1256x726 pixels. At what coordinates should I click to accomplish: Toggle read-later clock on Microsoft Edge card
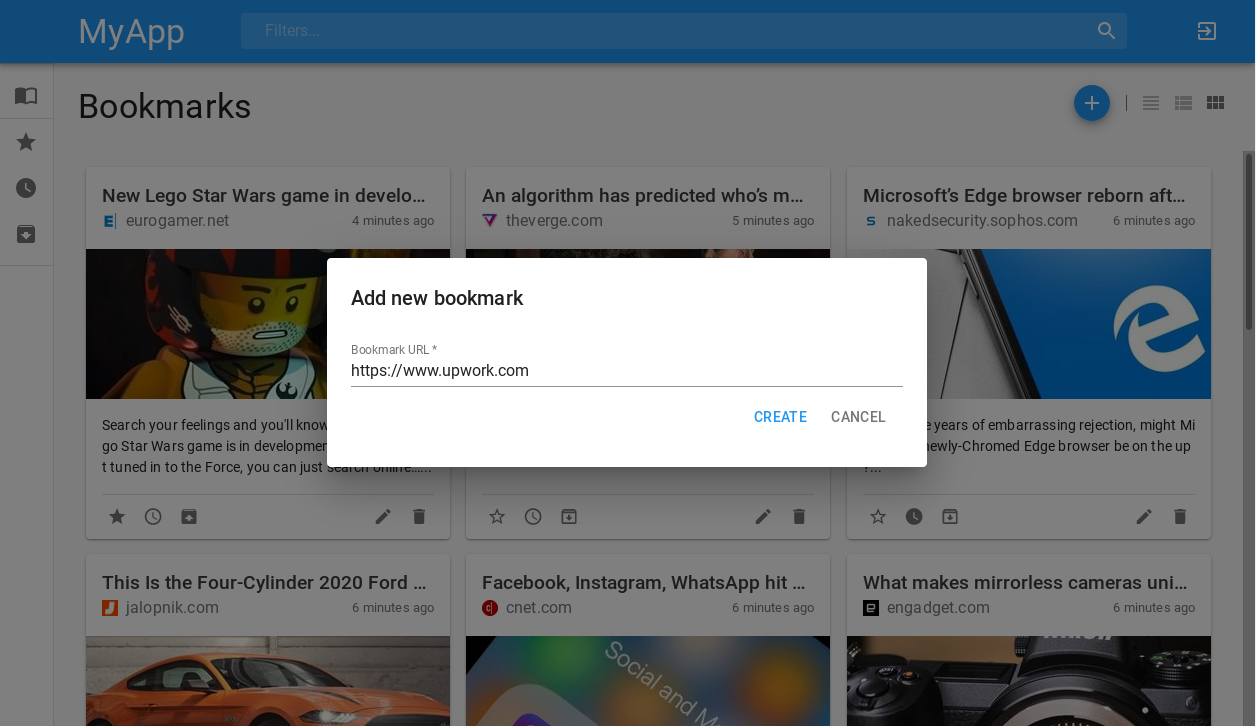(x=914, y=517)
